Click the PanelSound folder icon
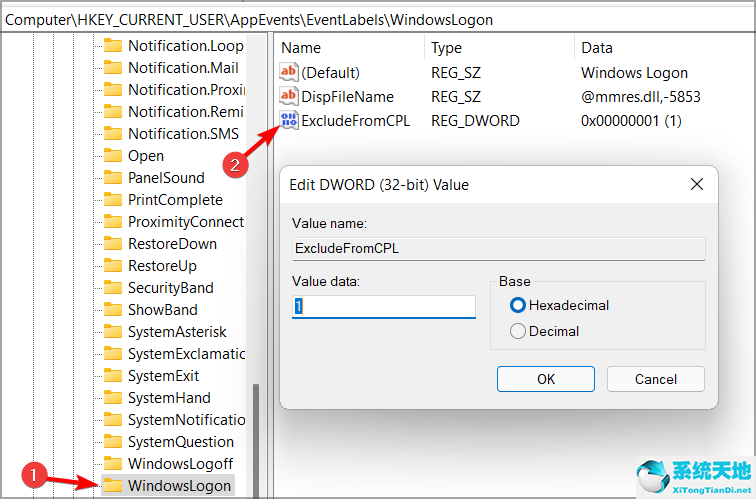756x499 pixels. tap(112, 178)
